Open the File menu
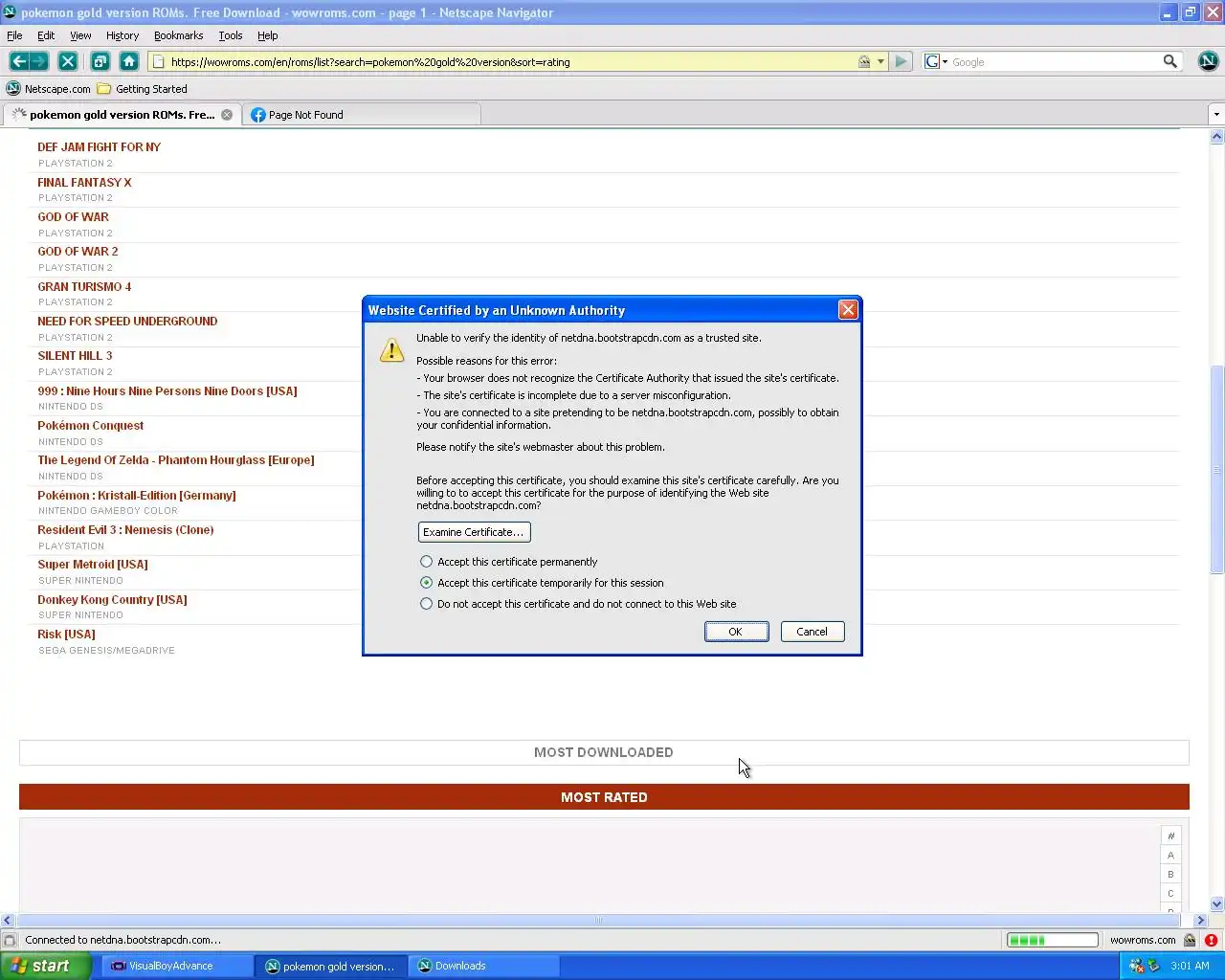The image size is (1225, 980). (x=14, y=35)
